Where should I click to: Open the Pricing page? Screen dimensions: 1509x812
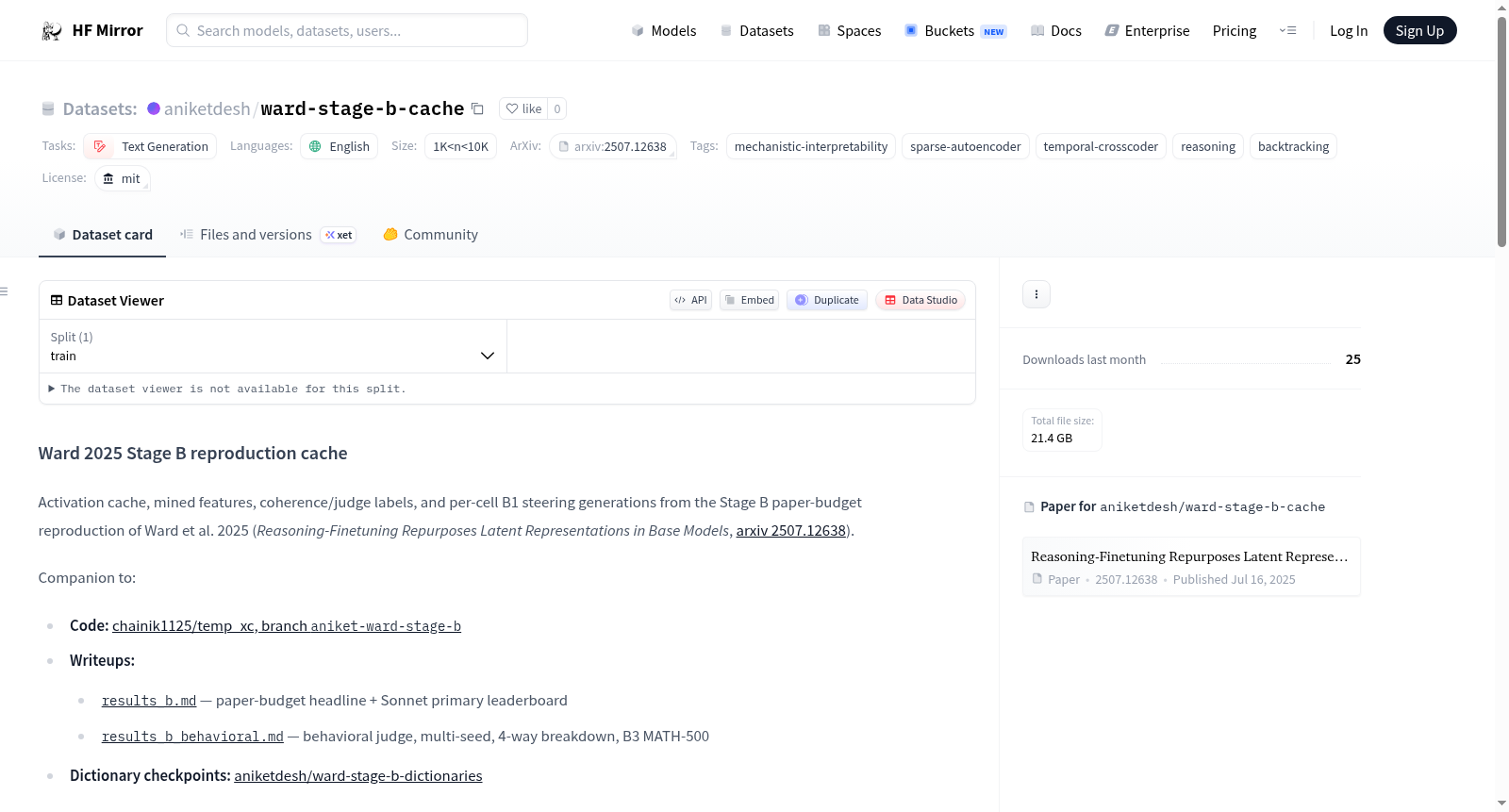point(1235,31)
